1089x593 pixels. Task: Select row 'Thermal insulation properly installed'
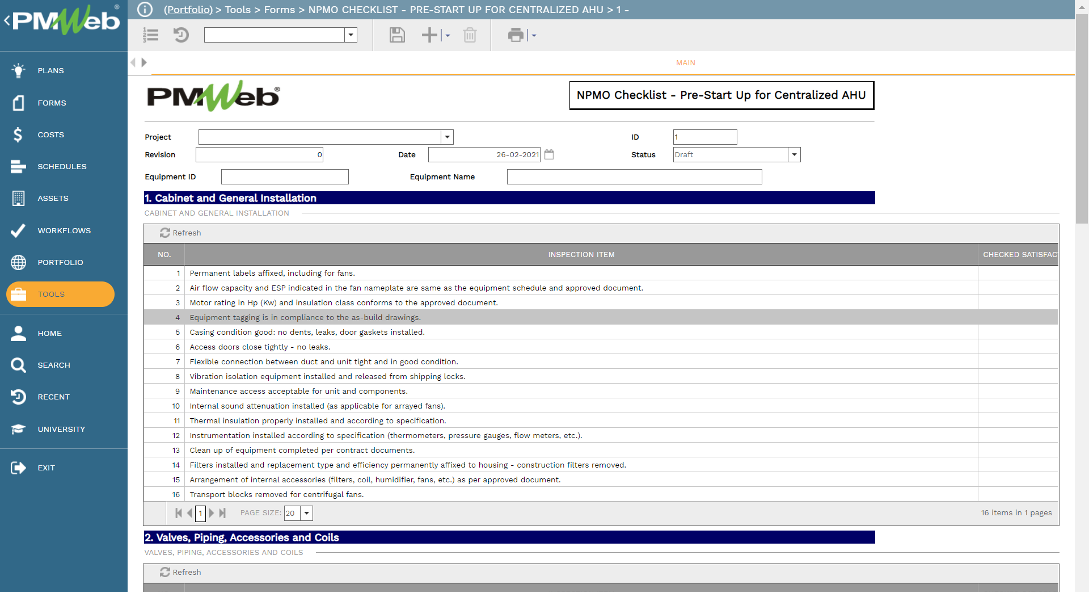[x=601, y=421]
